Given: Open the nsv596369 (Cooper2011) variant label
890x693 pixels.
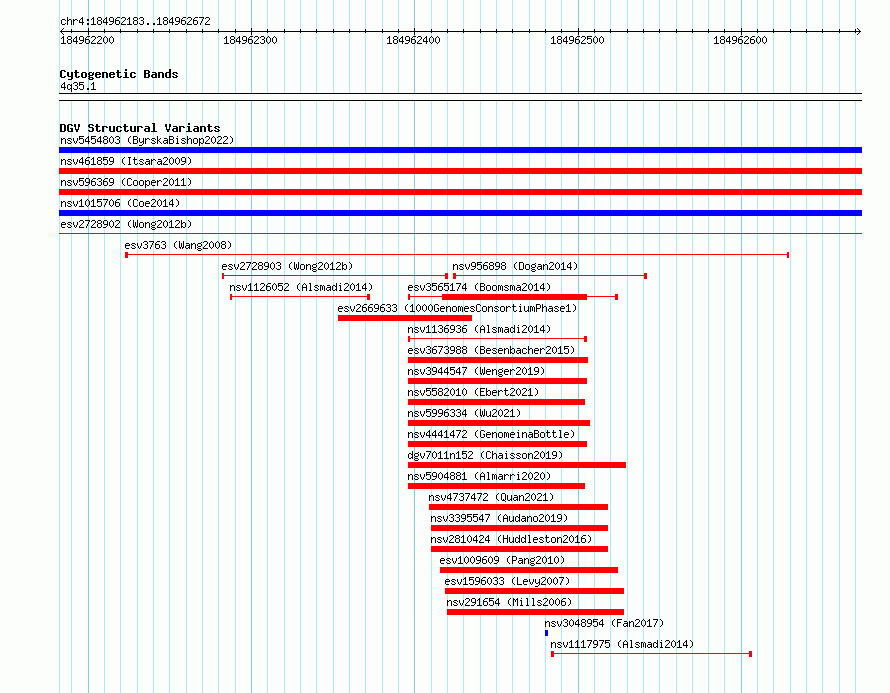Looking at the screenshot, I should (x=126, y=182).
